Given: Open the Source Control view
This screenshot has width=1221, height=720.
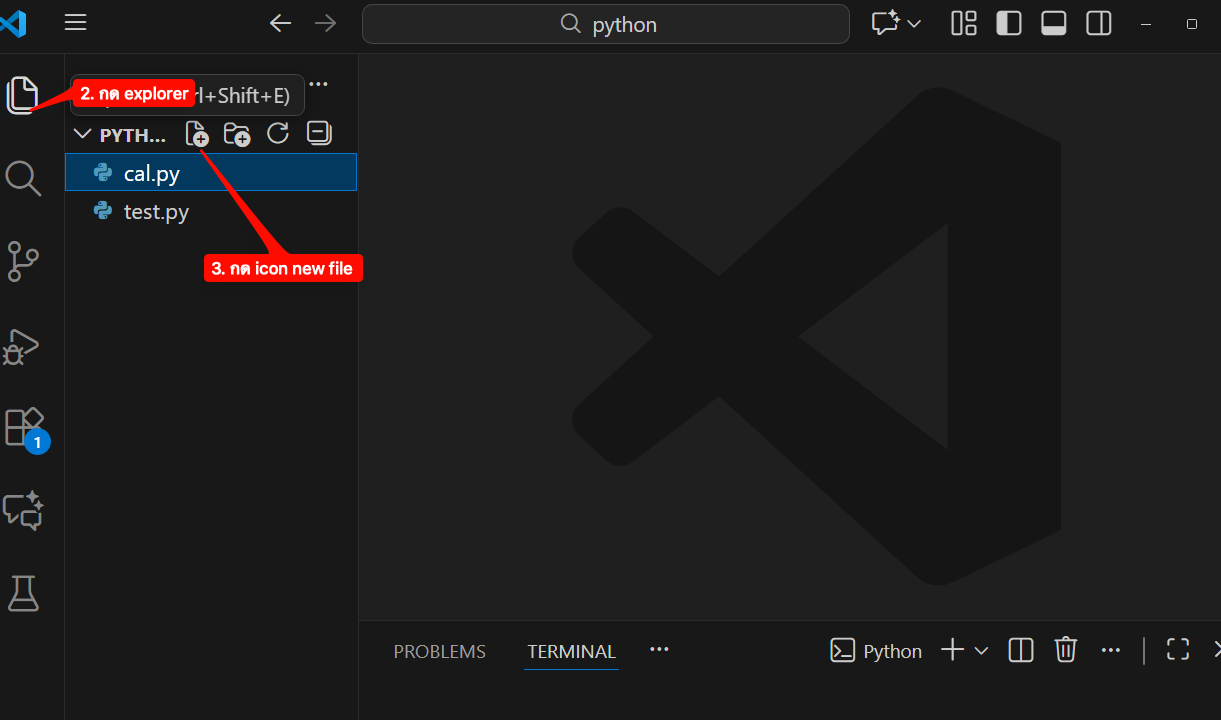Looking at the screenshot, I should tap(23, 261).
